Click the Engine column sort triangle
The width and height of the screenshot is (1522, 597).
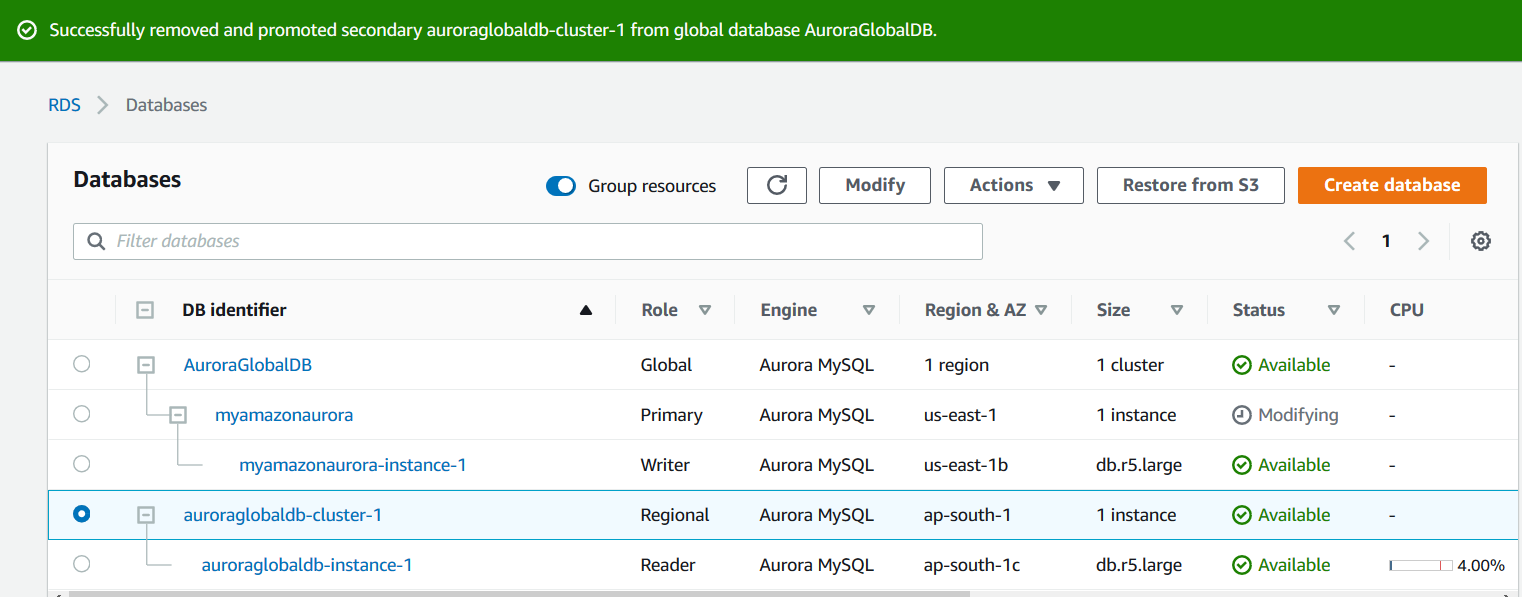point(869,310)
